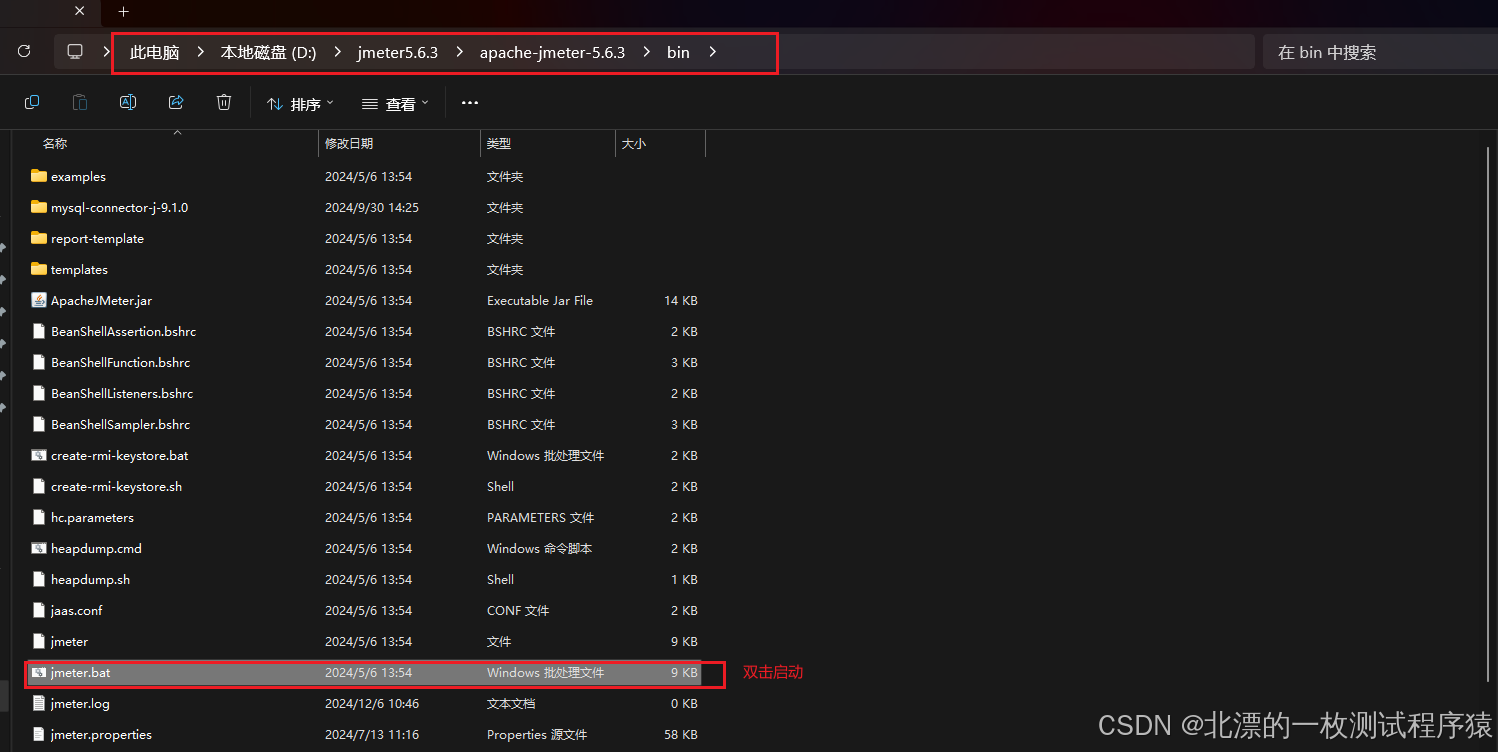This screenshot has height=752, width=1498.
Task: Select the examples folder icon
Action: pyautogui.click(x=39, y=176)
